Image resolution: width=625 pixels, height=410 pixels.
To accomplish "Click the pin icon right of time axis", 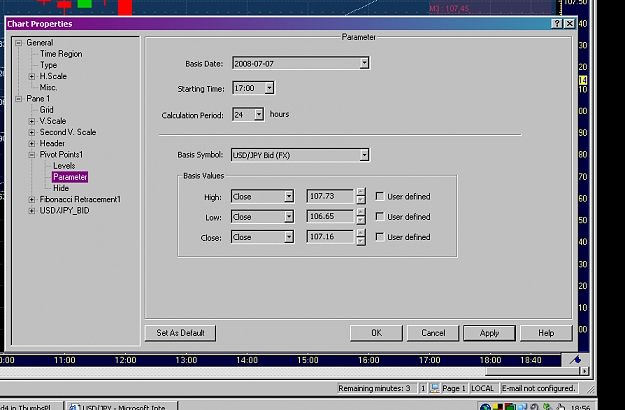I will pos(575,360).
